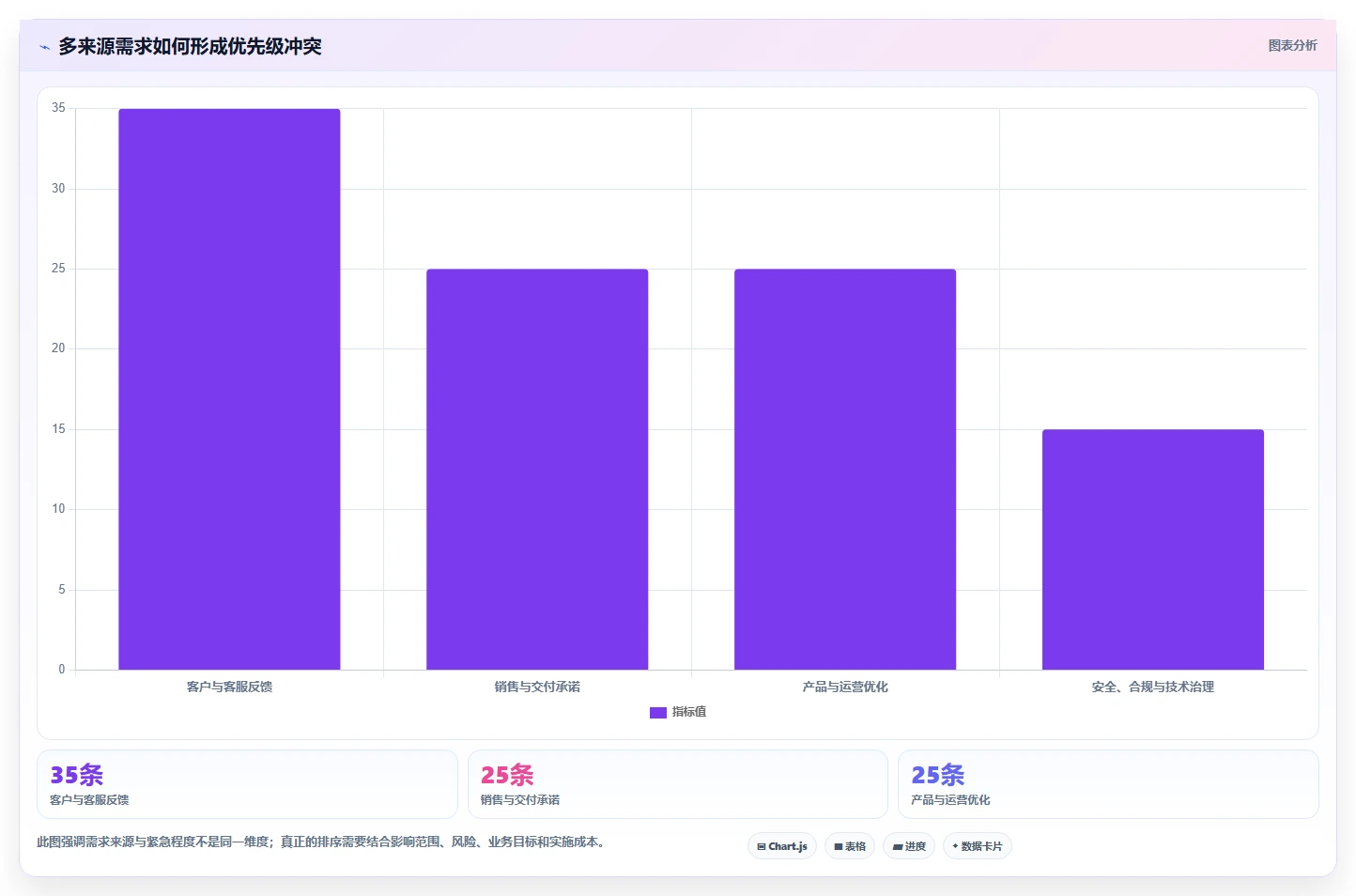This screenshot has height=896, width=1356.
Task: Select the 表格 tag
Action: tap(850, 846)
